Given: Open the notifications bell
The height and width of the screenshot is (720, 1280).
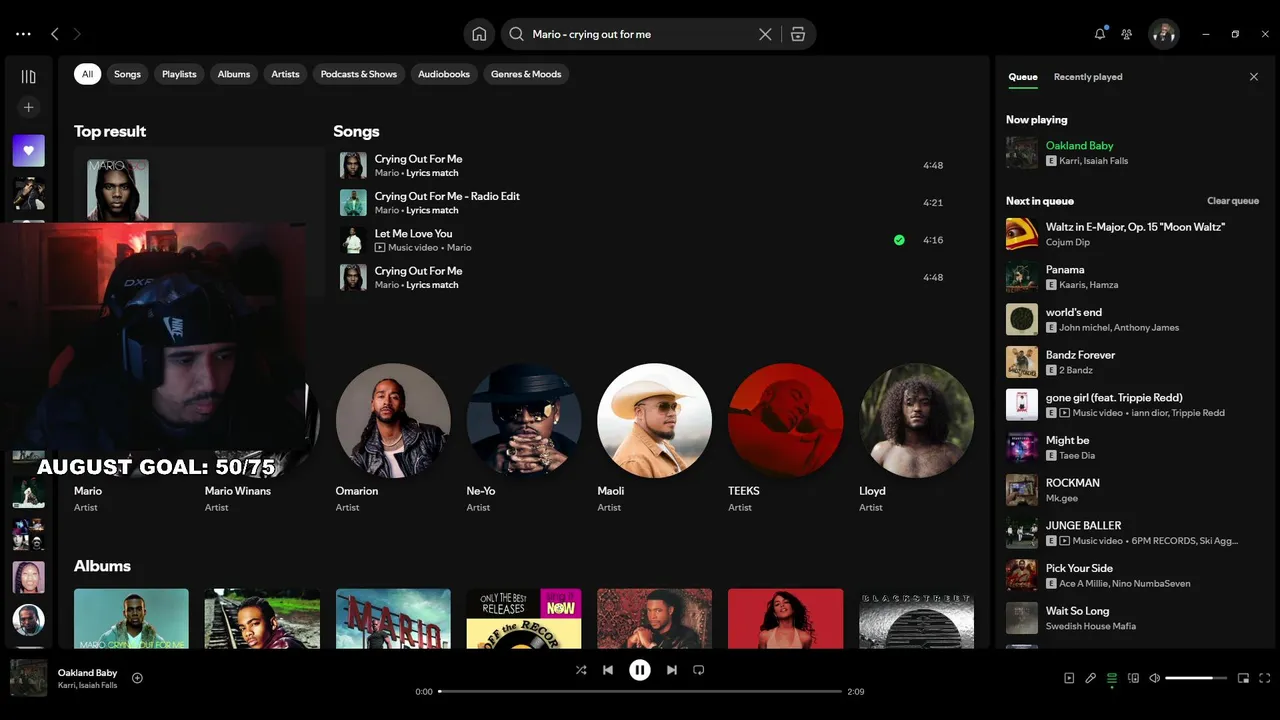Looking at the screenshot, I should click(1100, 34).
